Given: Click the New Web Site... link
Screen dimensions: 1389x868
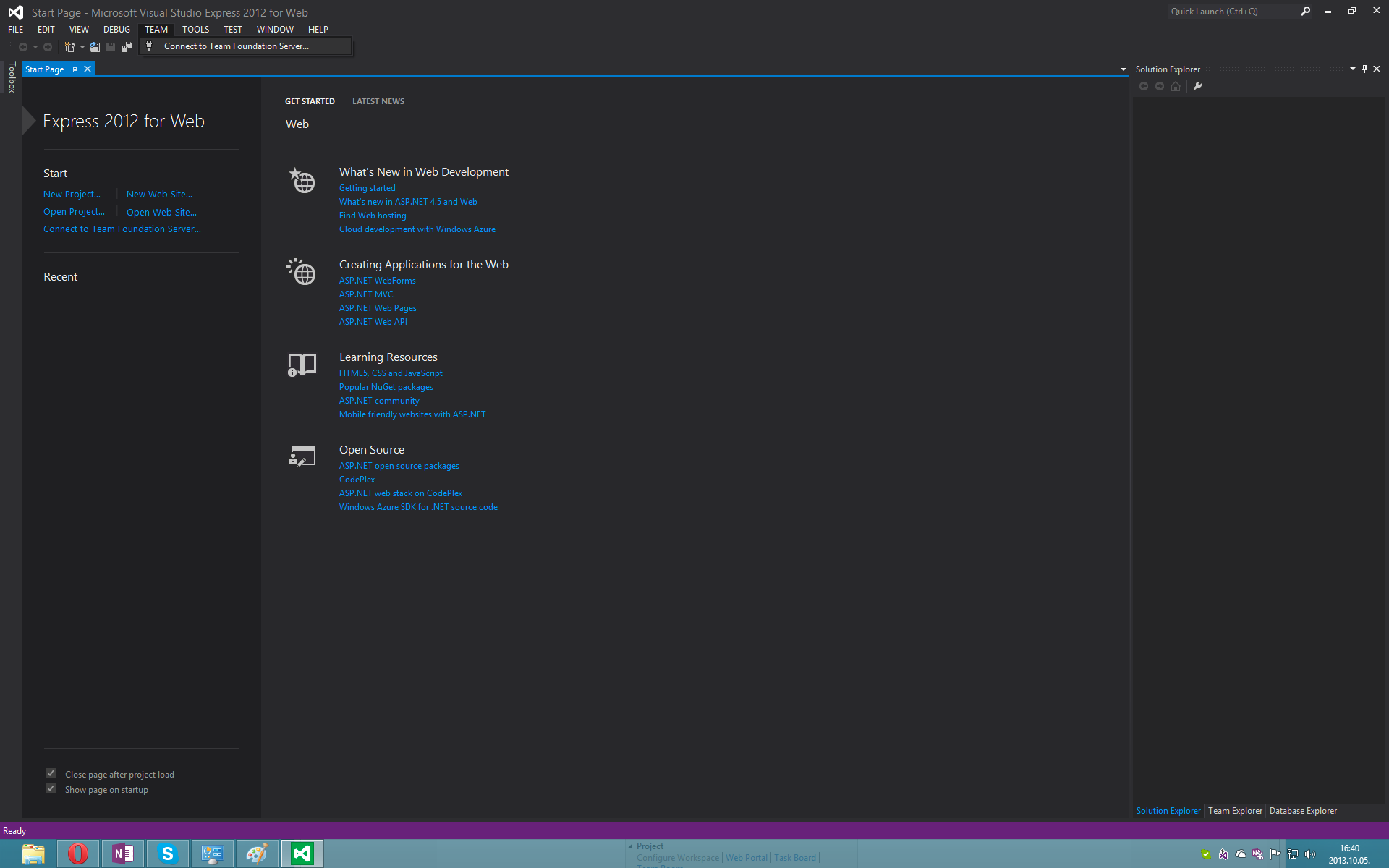Looking at the screenshot, I should coord(159,195).
